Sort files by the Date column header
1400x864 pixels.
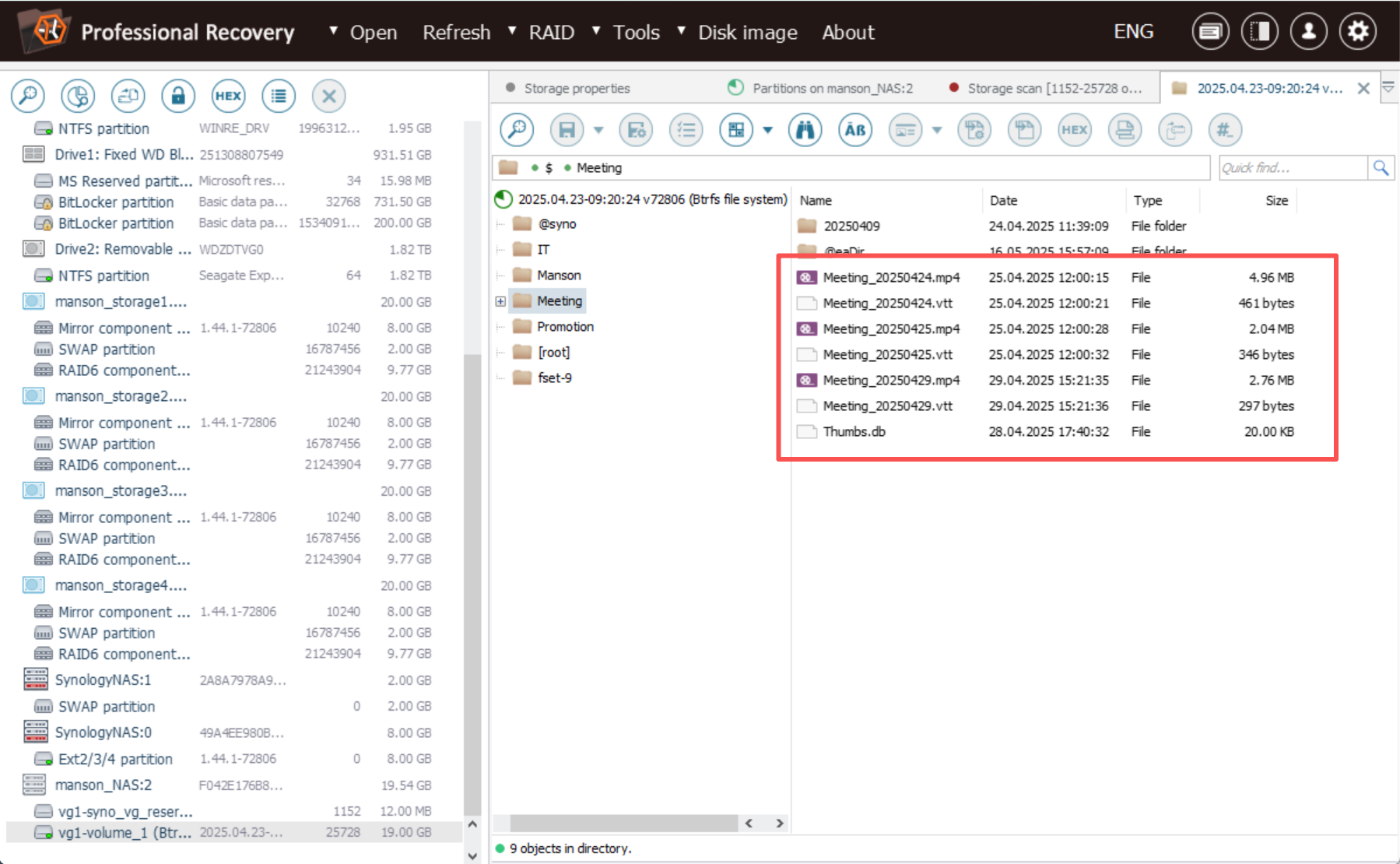(1054, 200)
